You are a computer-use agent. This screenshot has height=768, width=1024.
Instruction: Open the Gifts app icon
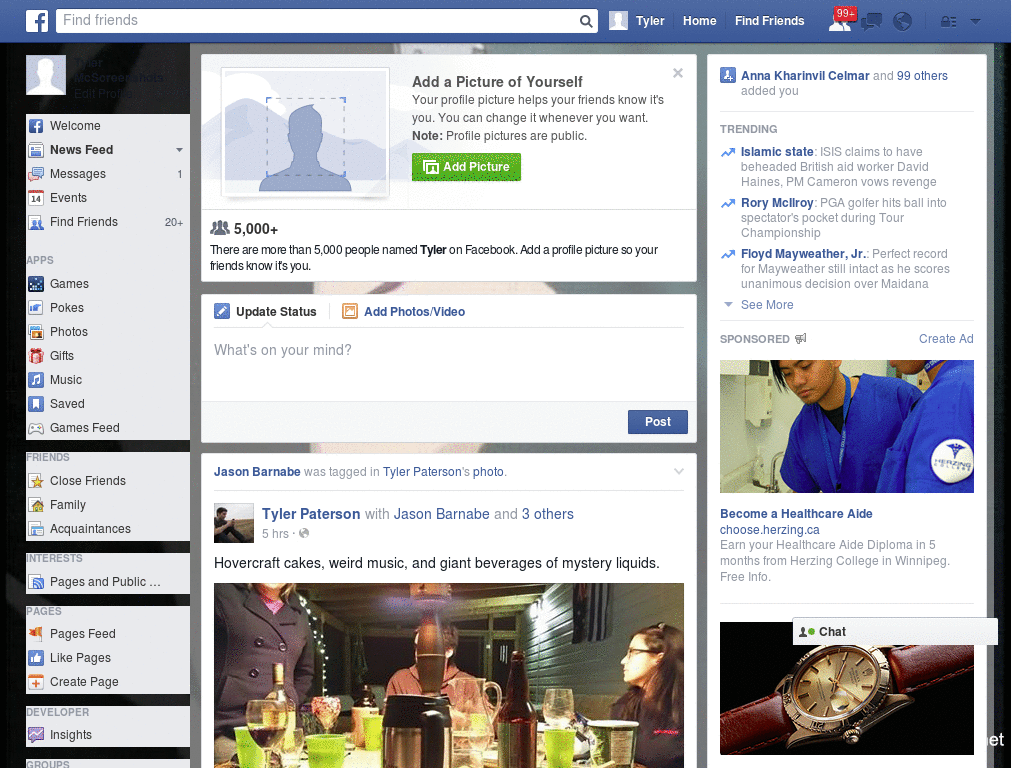click(36, 356)
